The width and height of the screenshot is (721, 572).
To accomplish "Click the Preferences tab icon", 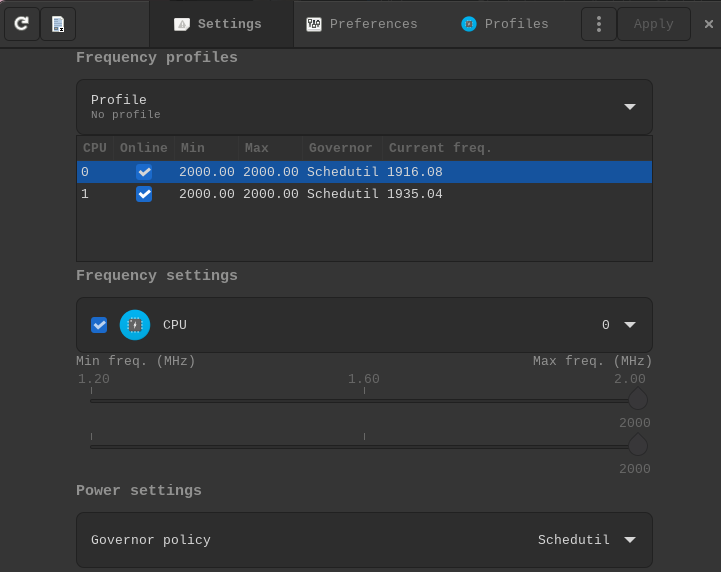I will (314, 24).
